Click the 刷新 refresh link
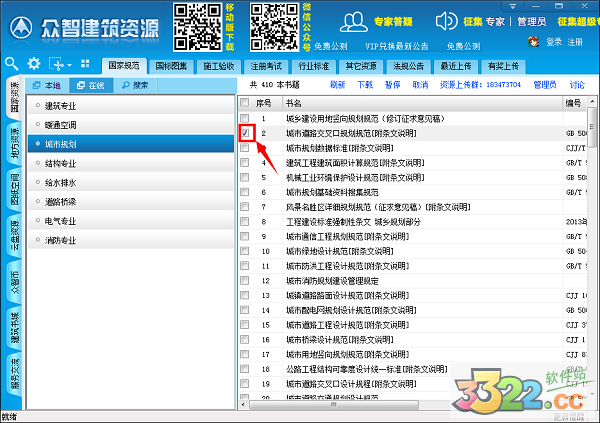Image resolution: width=600 pixels, height=423 pixels. 338,85
